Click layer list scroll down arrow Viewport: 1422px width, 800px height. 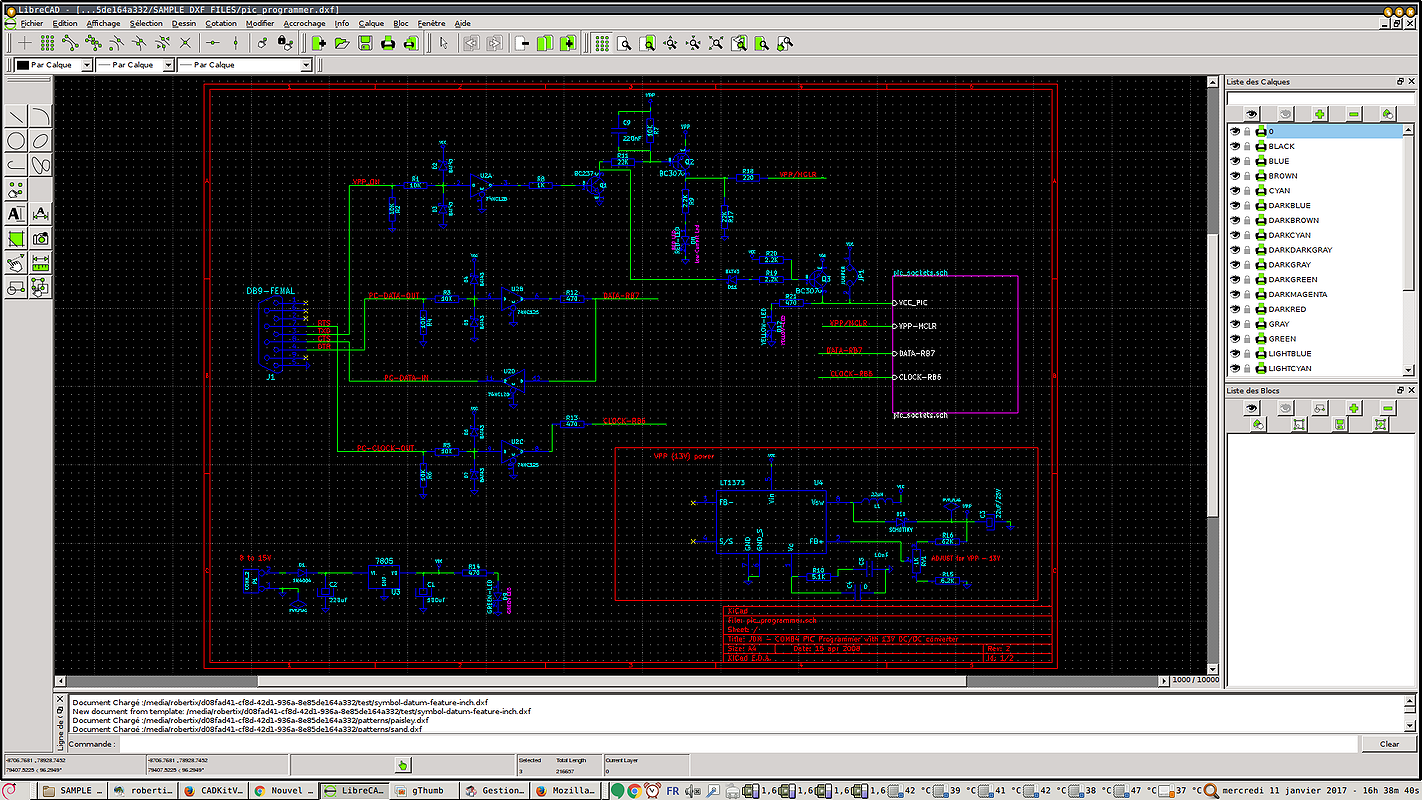coord(1409,370)
